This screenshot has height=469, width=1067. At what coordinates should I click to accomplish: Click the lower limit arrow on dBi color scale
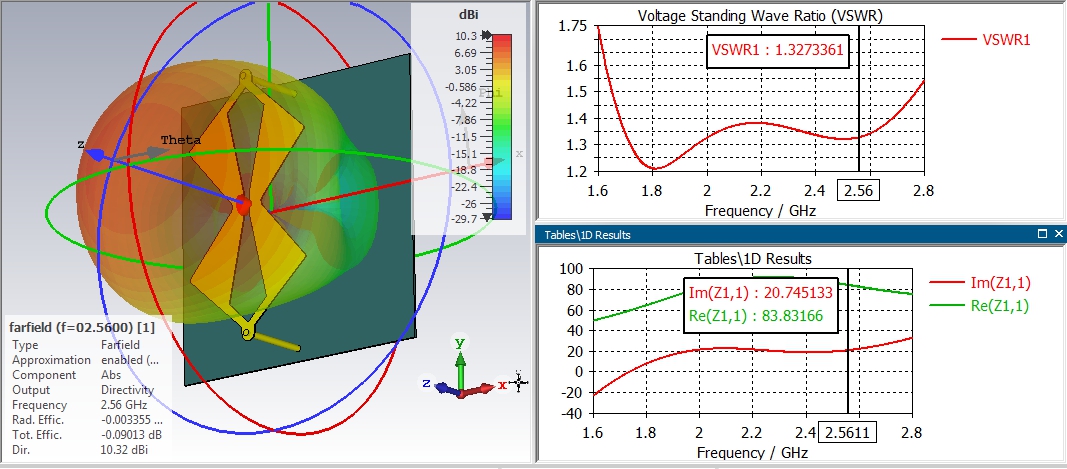click(487, 216)
